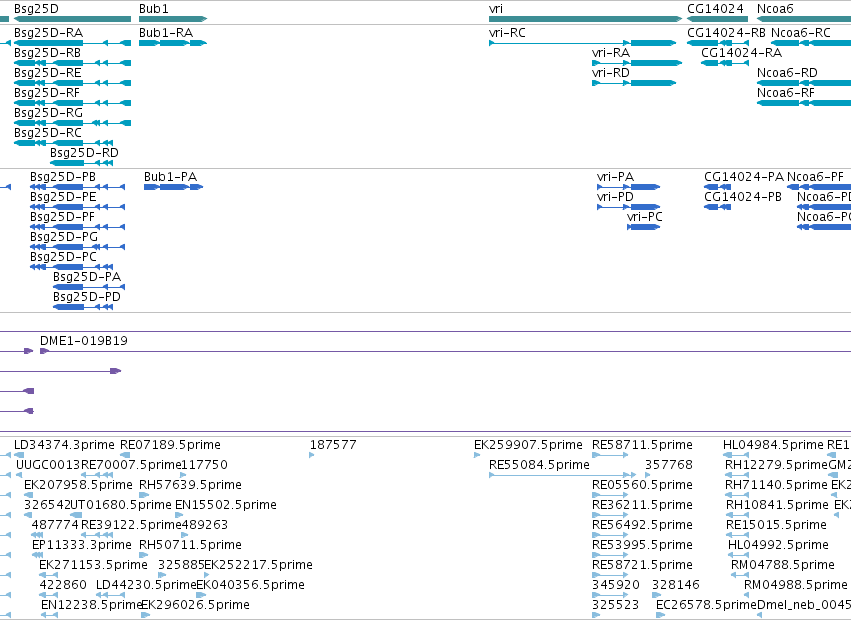Select the Bub1-RA transcript glyph
The width and height of the screenshot is (851, 620).
click(173, 43)
